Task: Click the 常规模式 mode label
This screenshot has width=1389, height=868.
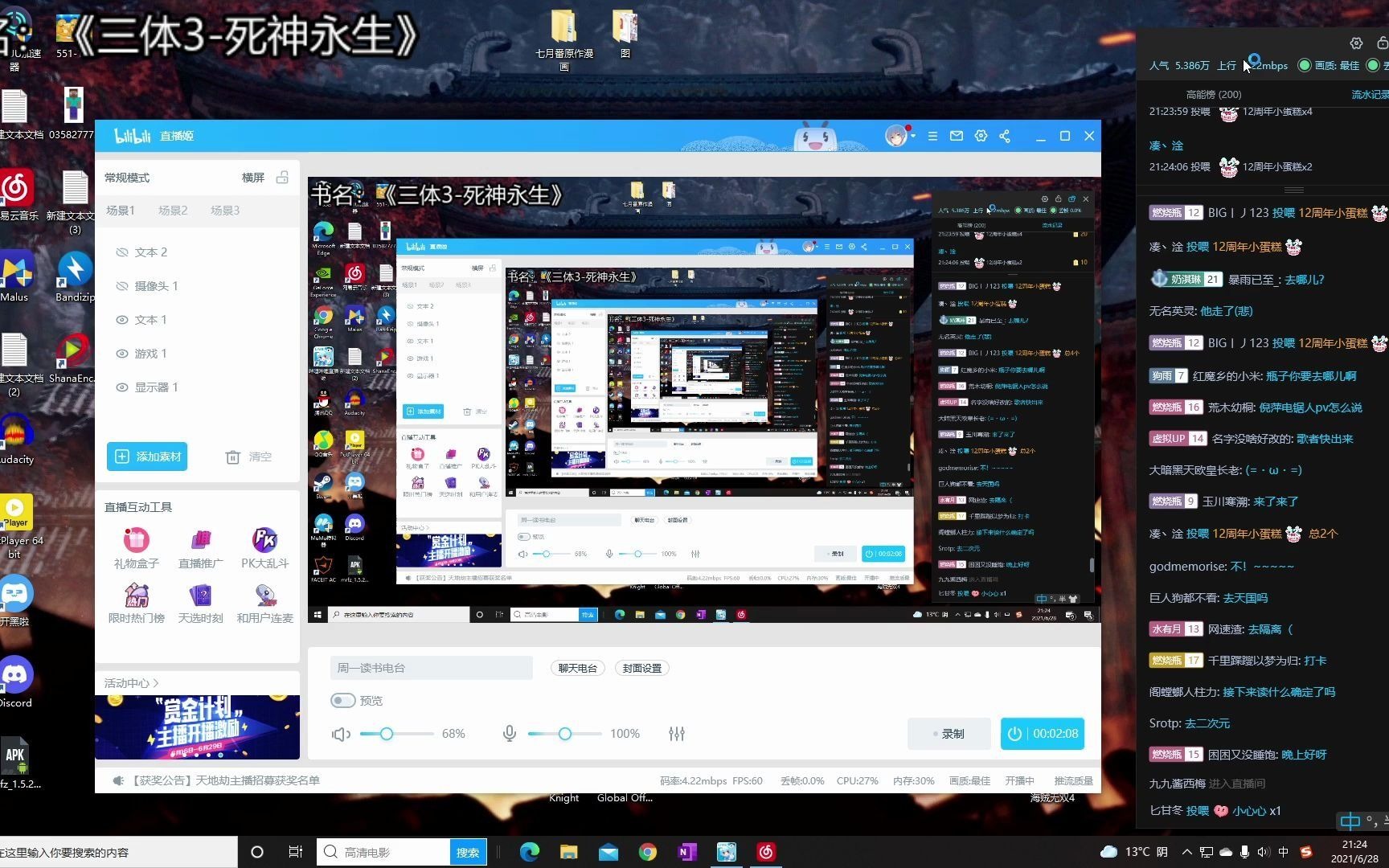Action: (x=127, y=178)
